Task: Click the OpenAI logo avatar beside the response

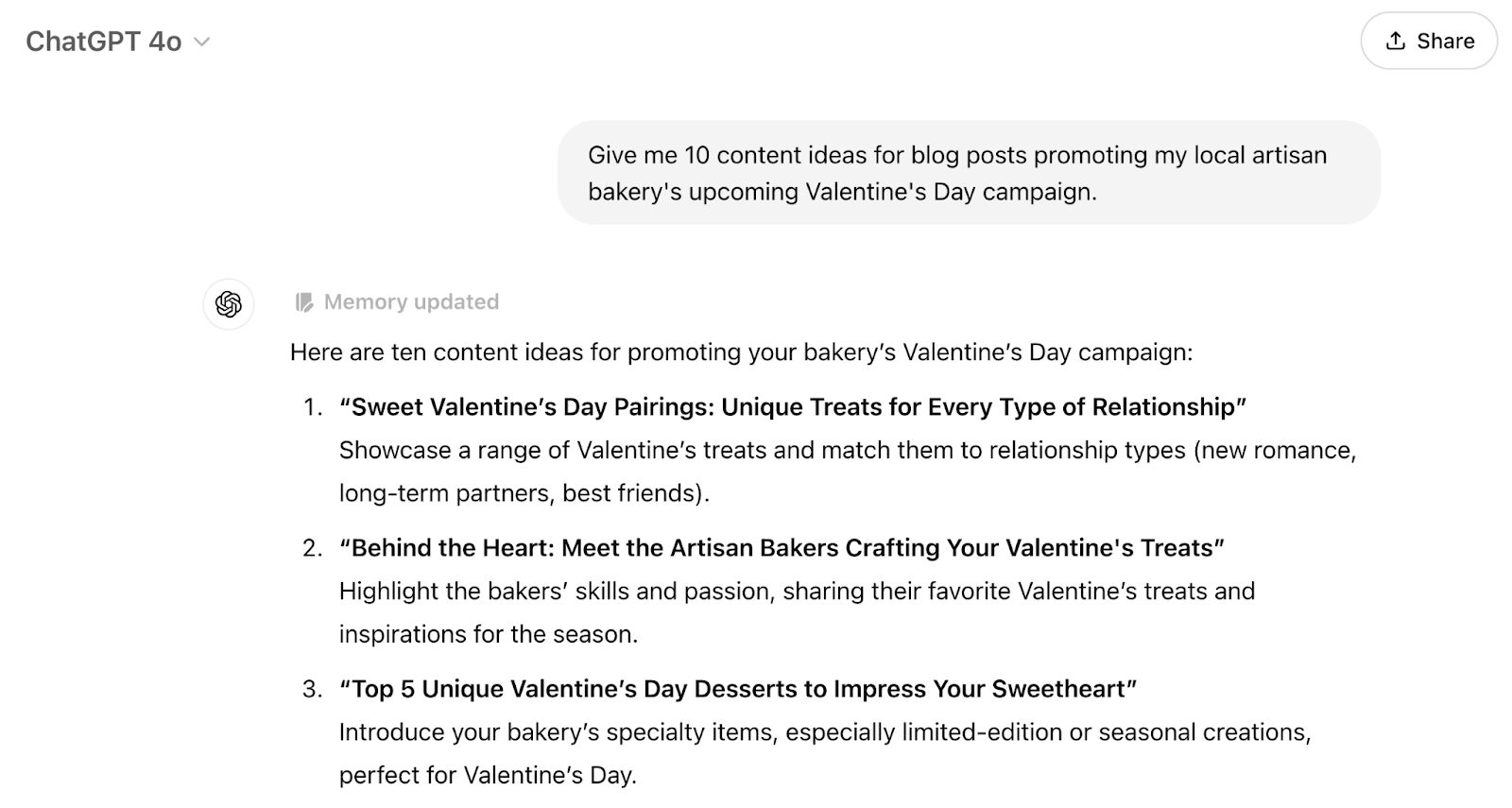Action: pos(228,305)
